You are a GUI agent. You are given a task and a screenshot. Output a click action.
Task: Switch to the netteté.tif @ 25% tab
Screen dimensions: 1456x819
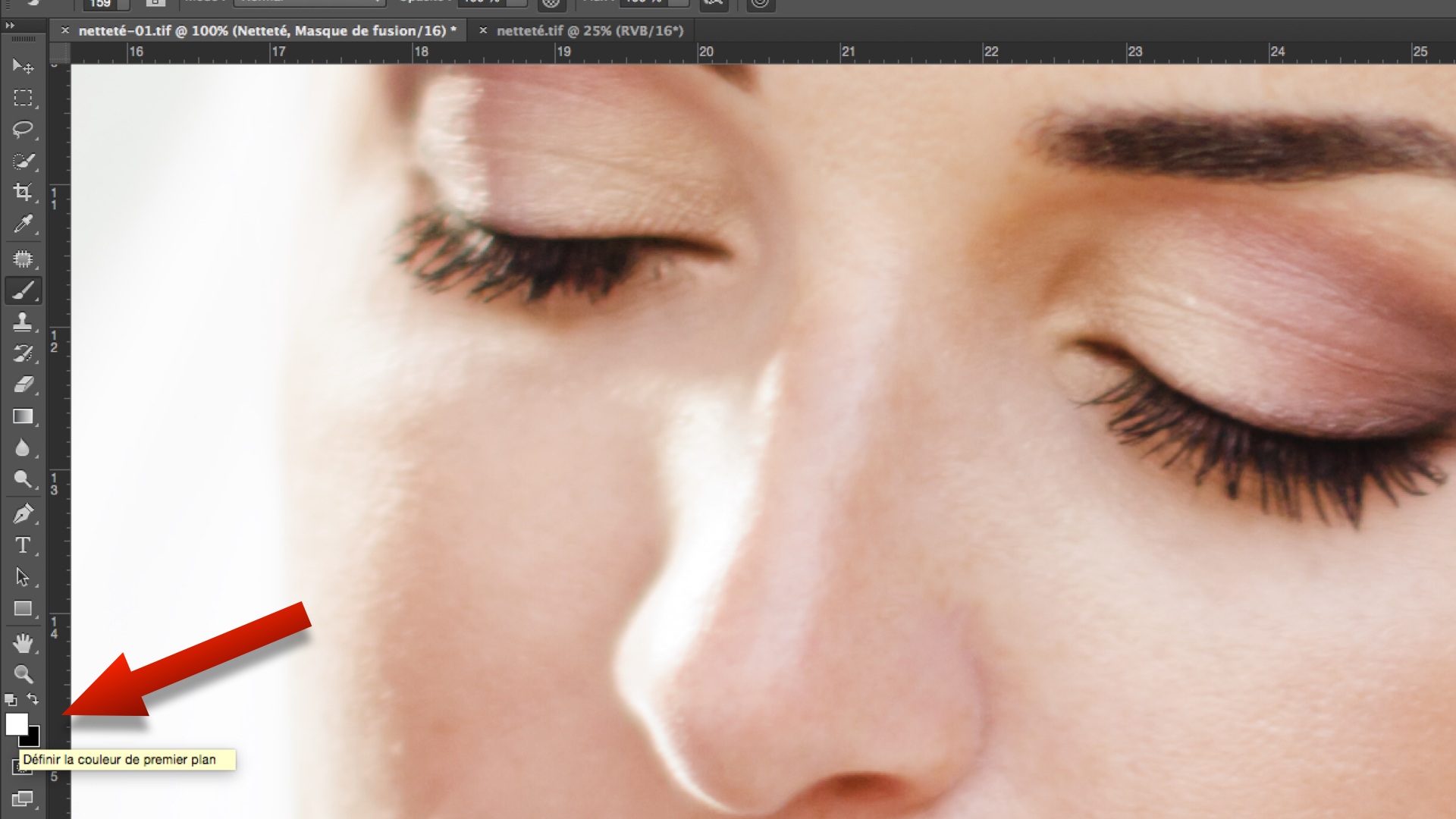pos(589,30)
